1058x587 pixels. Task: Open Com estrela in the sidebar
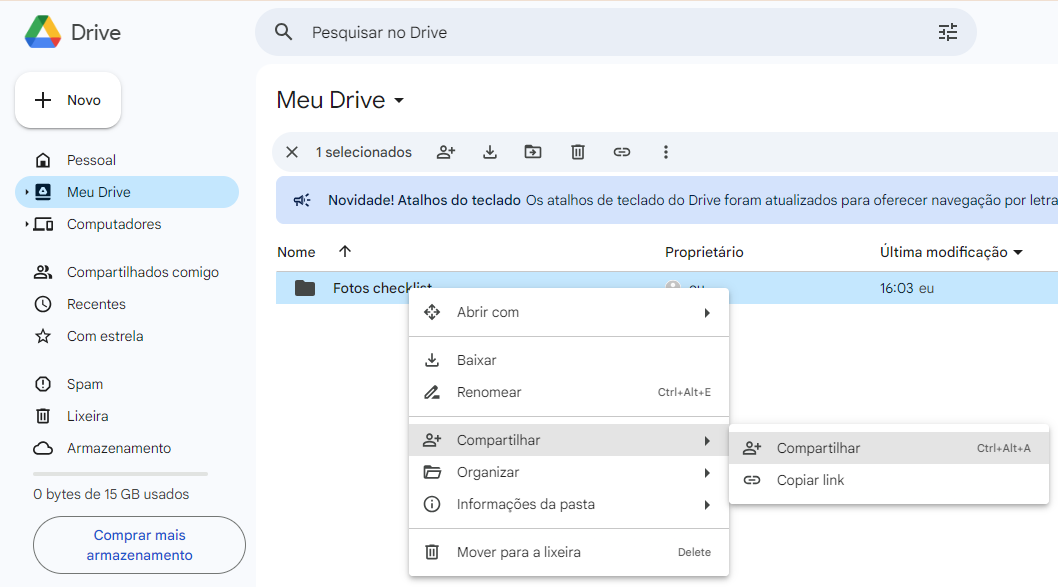click(x=105, y=336)
